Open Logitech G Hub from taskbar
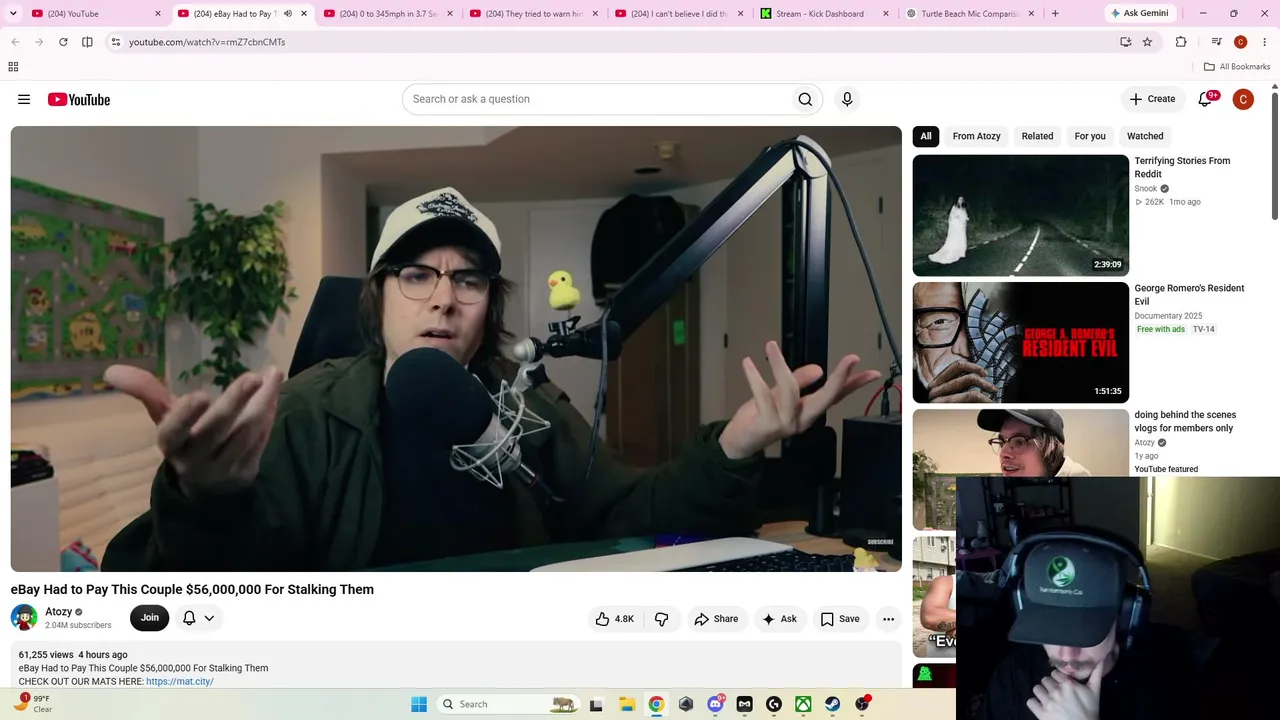1280x720 pixels. [774, 704]
